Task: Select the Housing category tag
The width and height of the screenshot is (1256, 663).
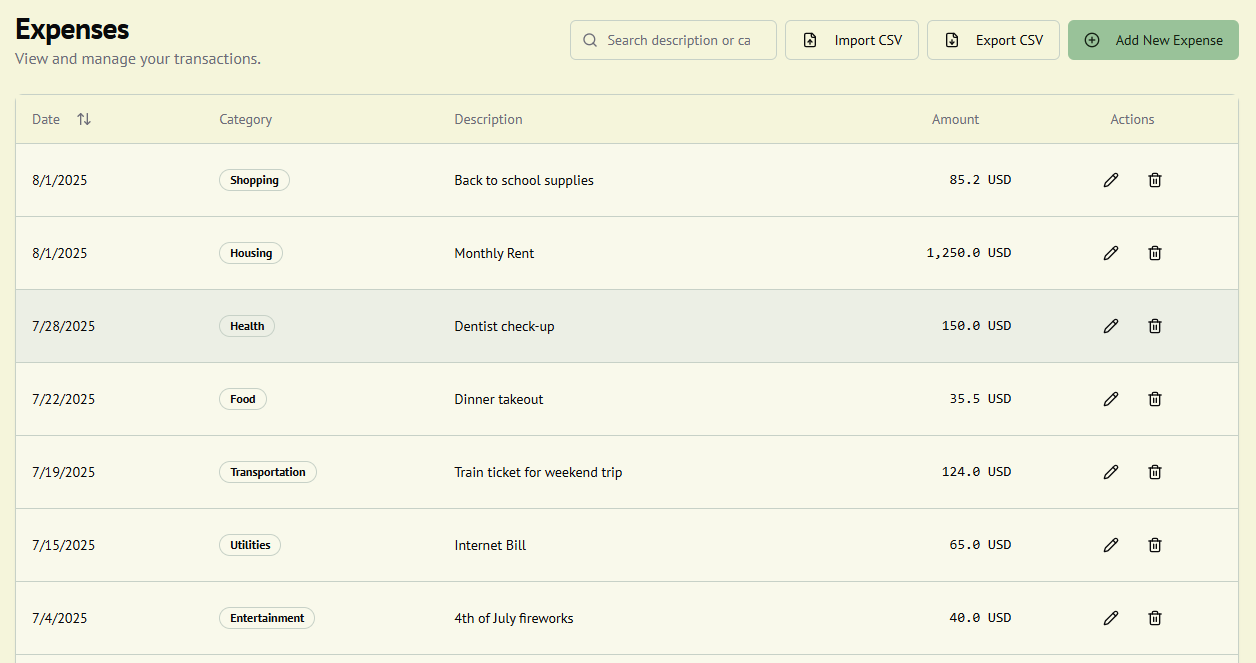Action: point(251,253)
